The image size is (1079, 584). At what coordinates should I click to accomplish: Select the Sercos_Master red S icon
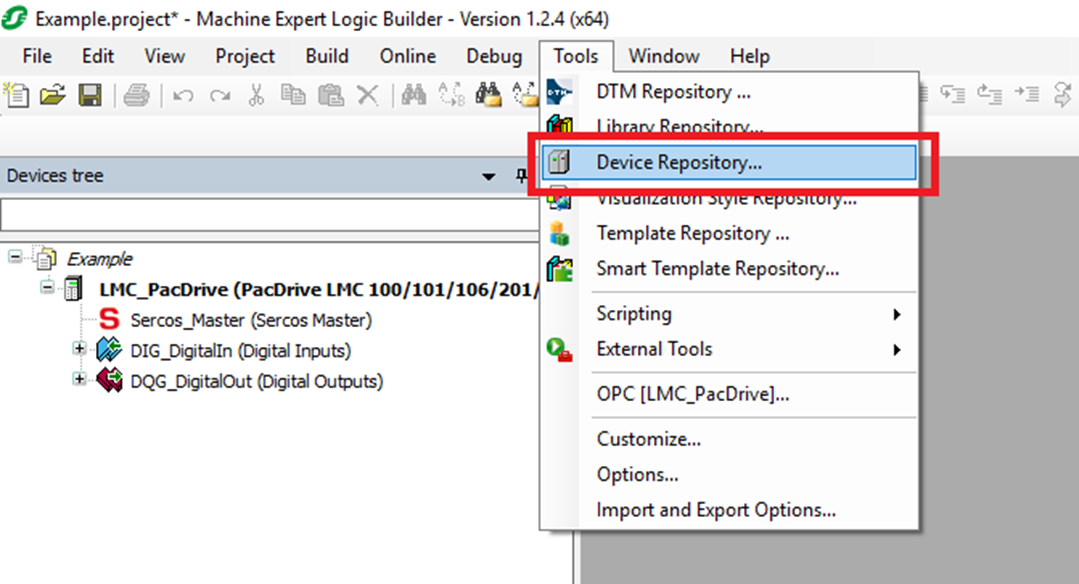click(109, 321)
